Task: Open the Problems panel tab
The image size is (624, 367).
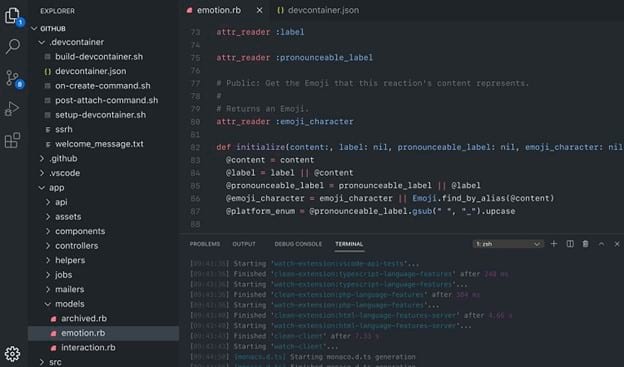Action: coord(205,244)
